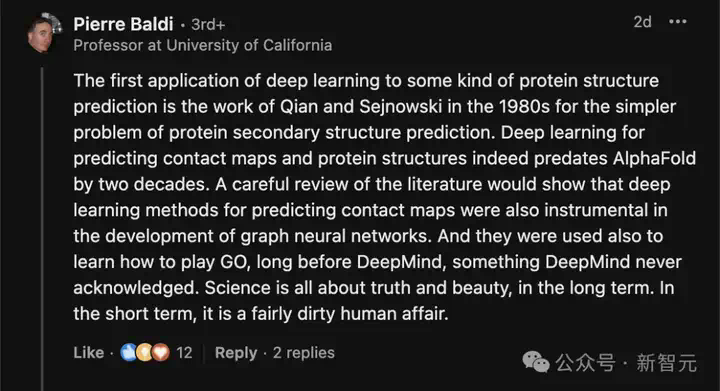Reply to Pierre Baldi's comment
The width and height of the screenshot is (720, 391).
click(x=236, y=353)
